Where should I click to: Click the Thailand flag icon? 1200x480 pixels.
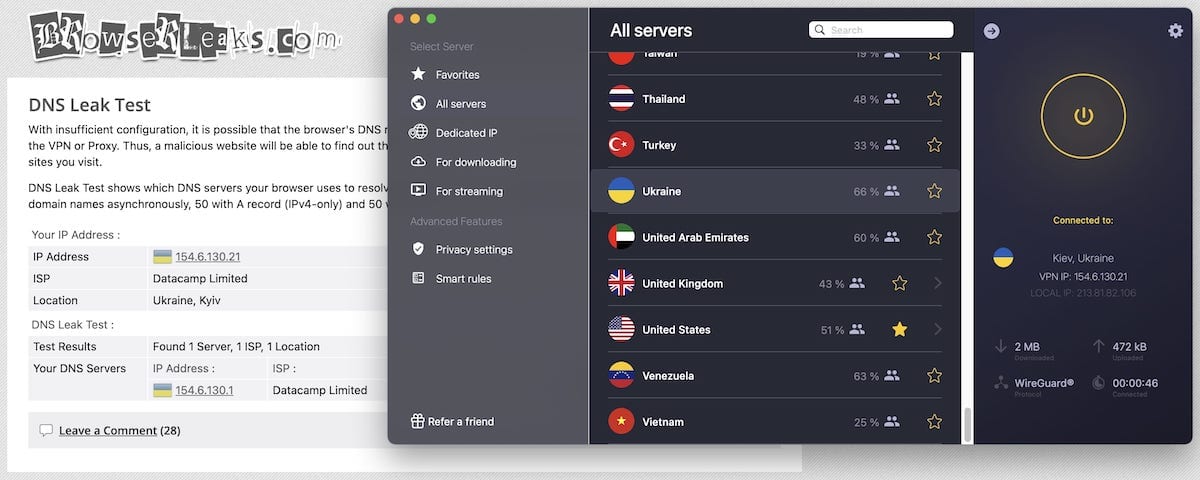click(x=621, y=98)
